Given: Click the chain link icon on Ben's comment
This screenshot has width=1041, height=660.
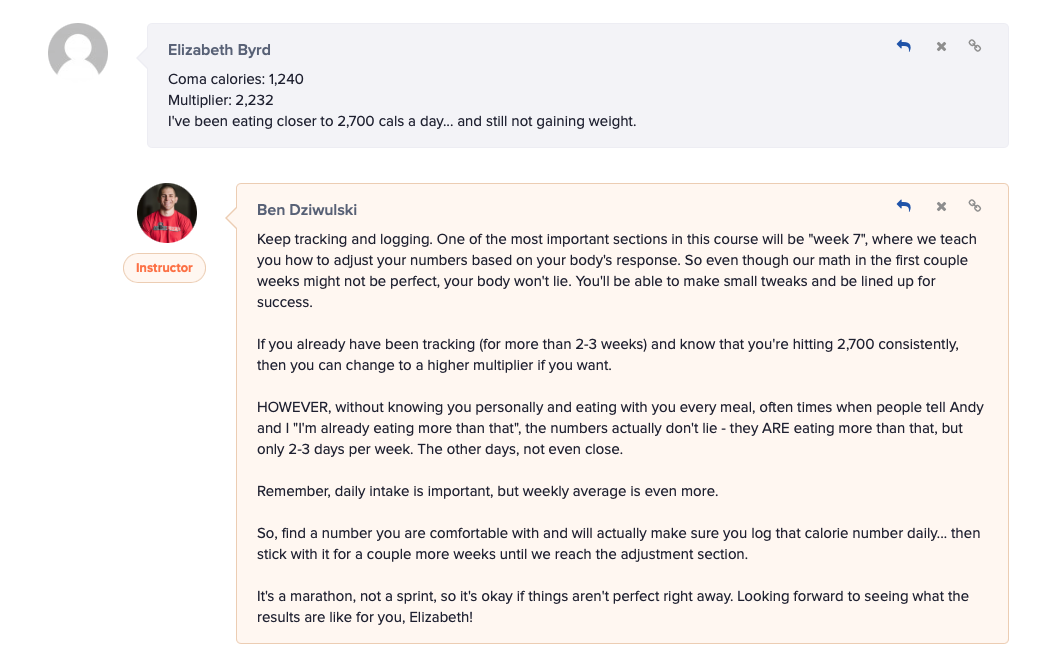Looking at the screenshot, I should pos(975,206).
